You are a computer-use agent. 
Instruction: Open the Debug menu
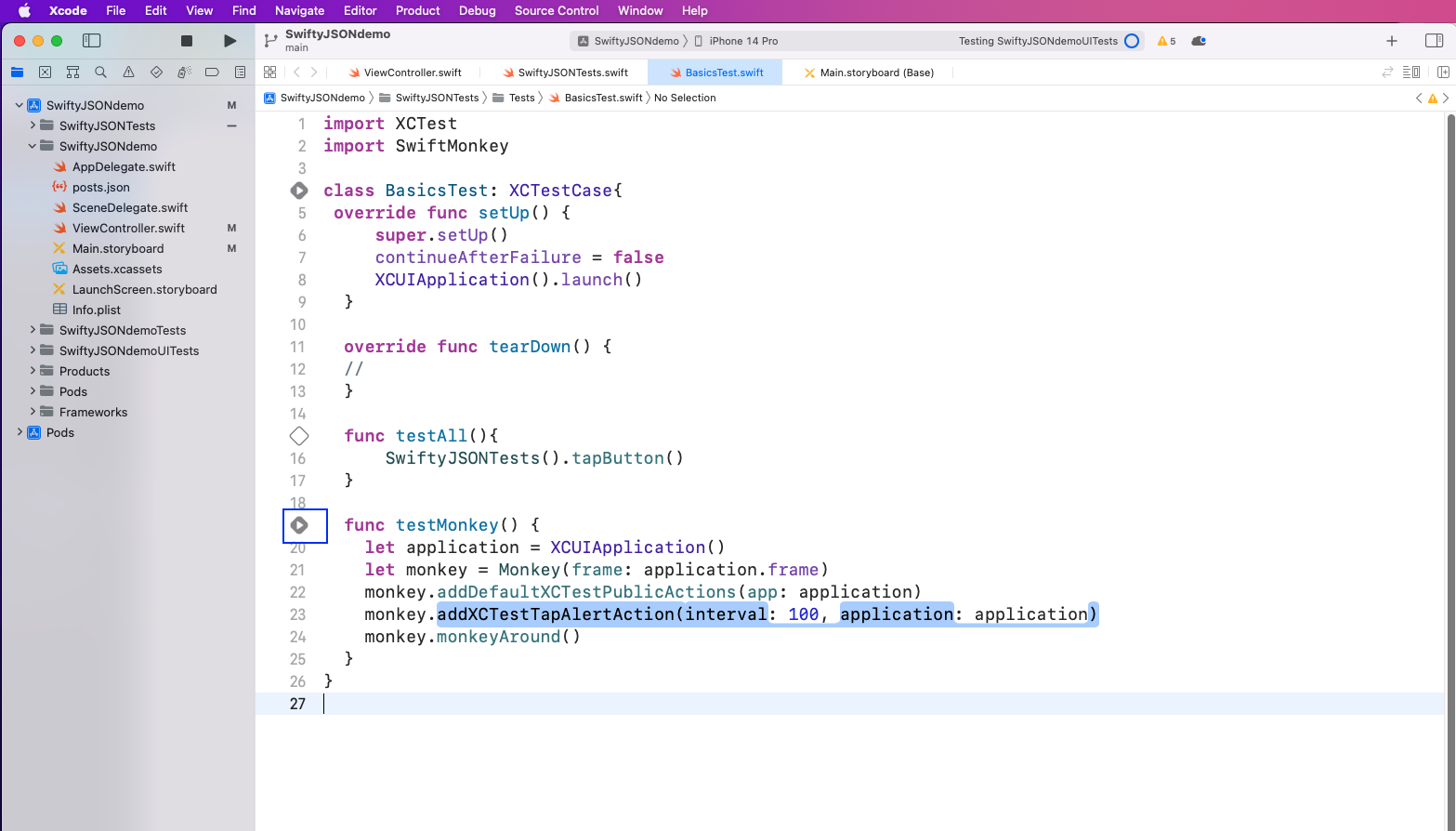click(477, 10)
